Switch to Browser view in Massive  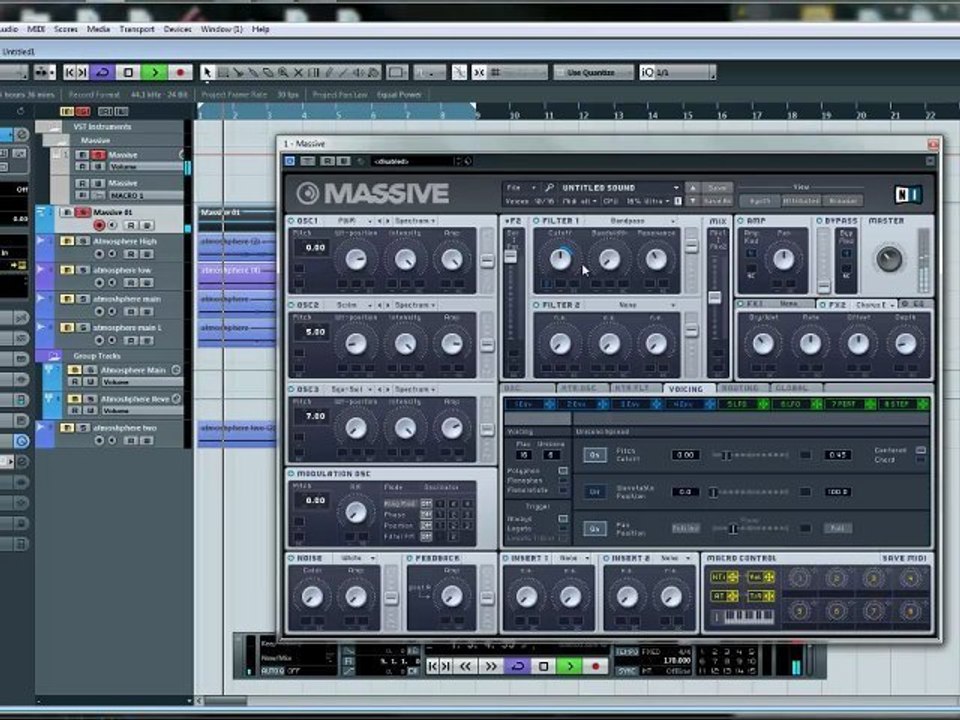[842, 201]
